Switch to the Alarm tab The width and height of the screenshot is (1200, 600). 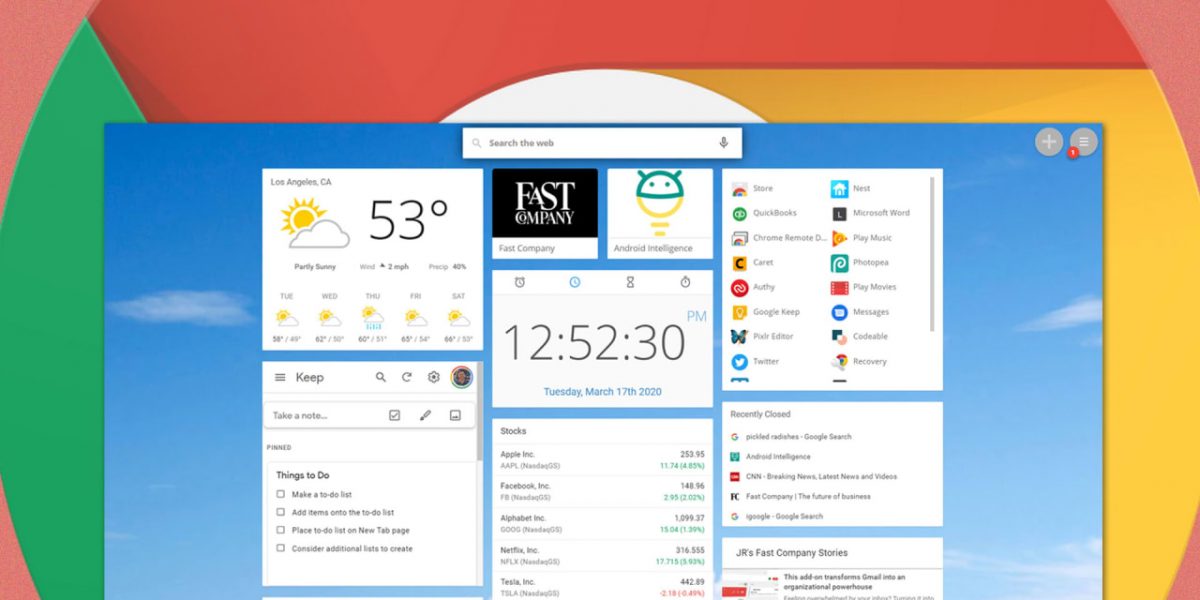pyautogui.click(x=520, y=283)
